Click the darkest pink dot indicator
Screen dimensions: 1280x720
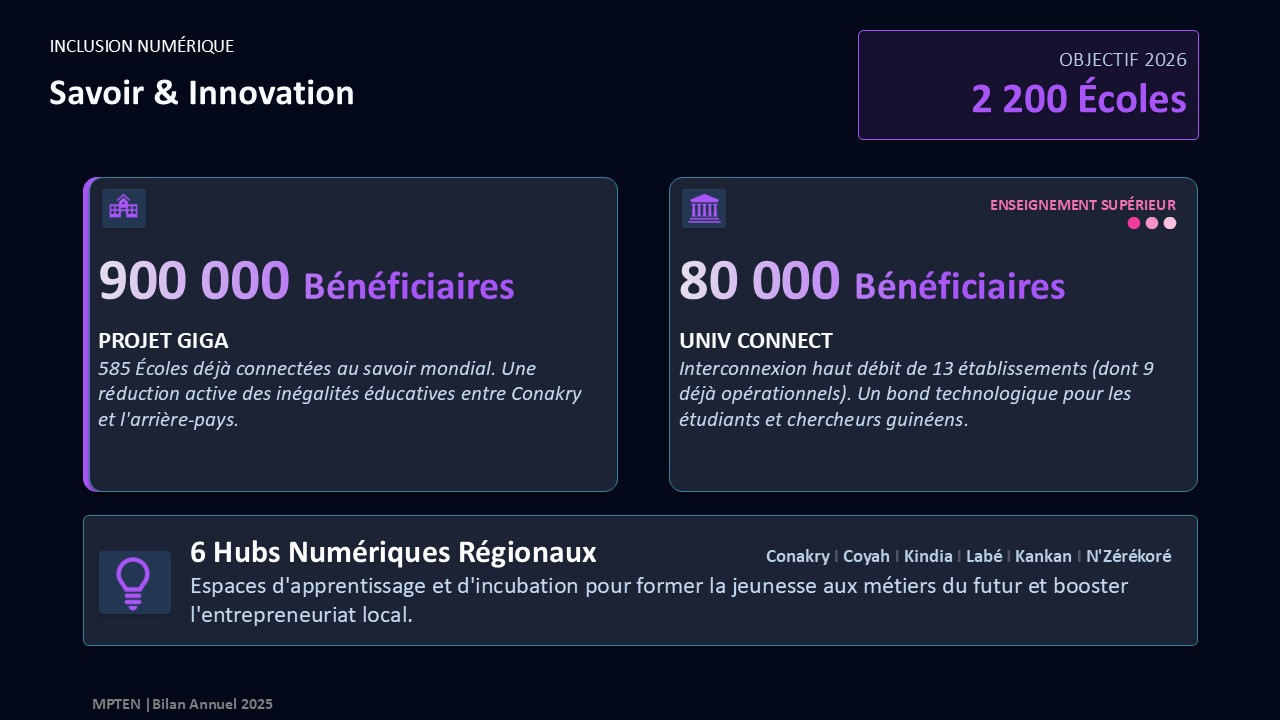(x=1134, y=223)
